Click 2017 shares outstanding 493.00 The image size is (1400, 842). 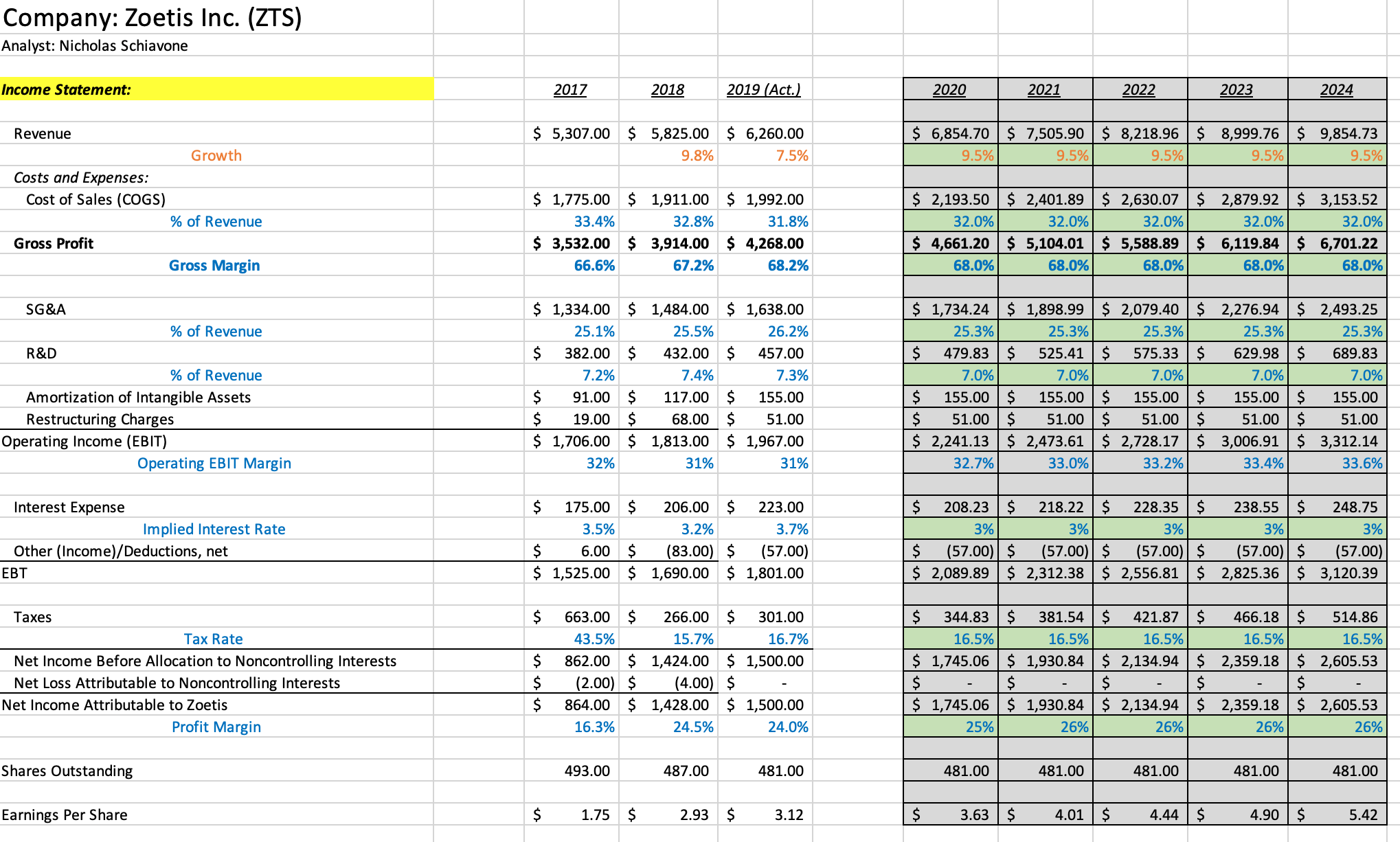pos(587,771)
